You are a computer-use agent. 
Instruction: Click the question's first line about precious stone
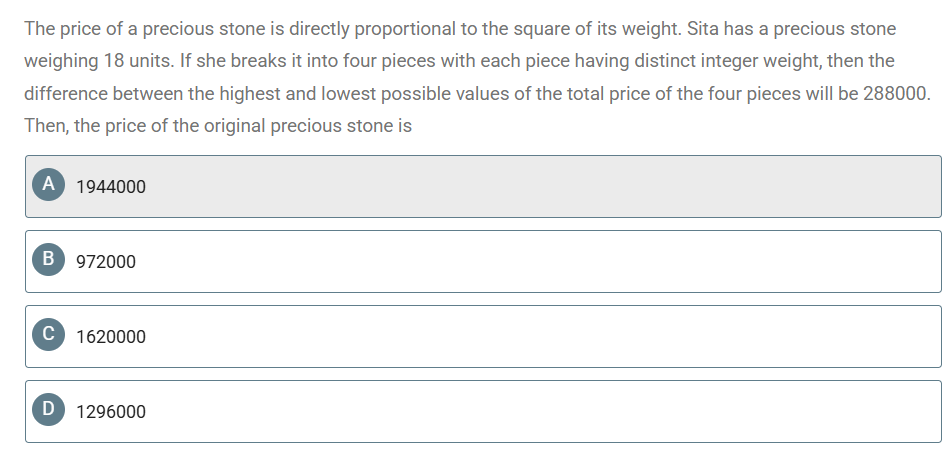(x=460, y=28)
